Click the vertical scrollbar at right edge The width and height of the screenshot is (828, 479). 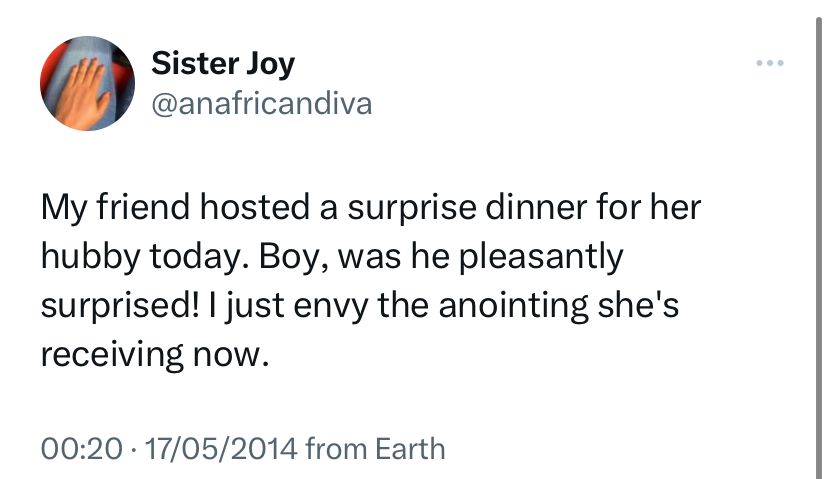tap(818, 248)
